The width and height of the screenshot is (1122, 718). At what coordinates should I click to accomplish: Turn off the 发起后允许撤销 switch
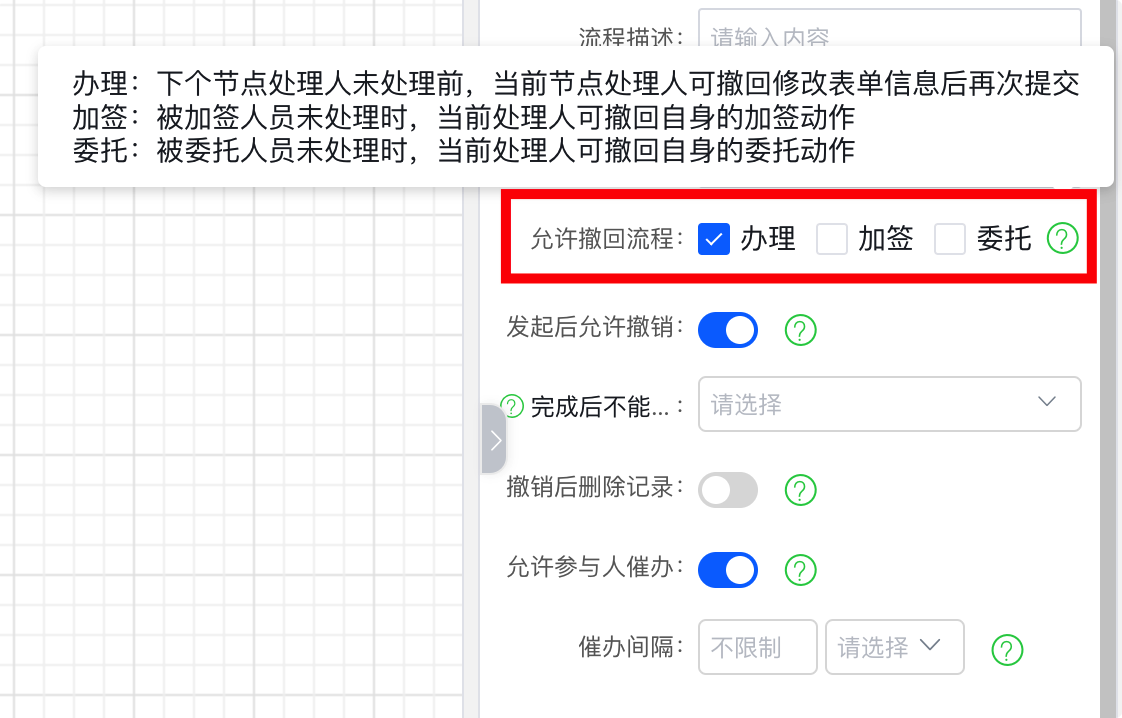(728, 330)
